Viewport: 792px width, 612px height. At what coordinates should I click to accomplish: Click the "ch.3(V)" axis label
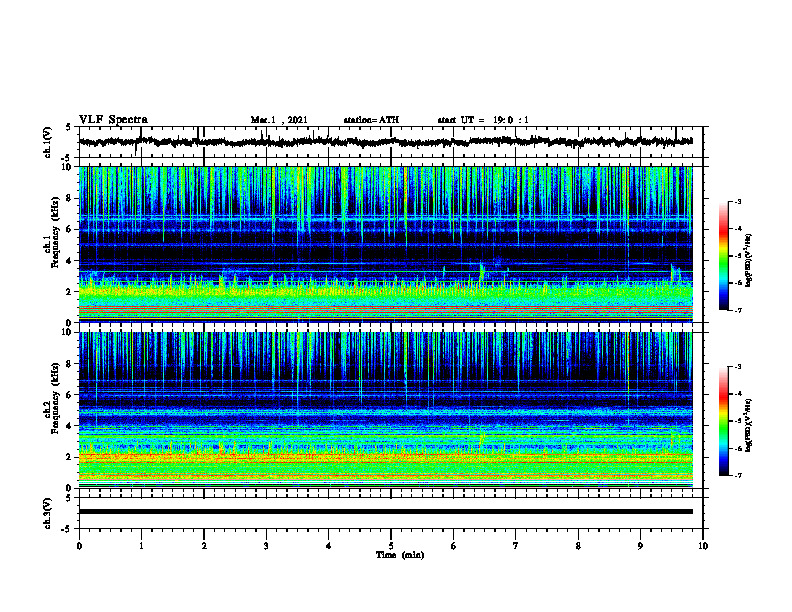[x=47, y=513]
